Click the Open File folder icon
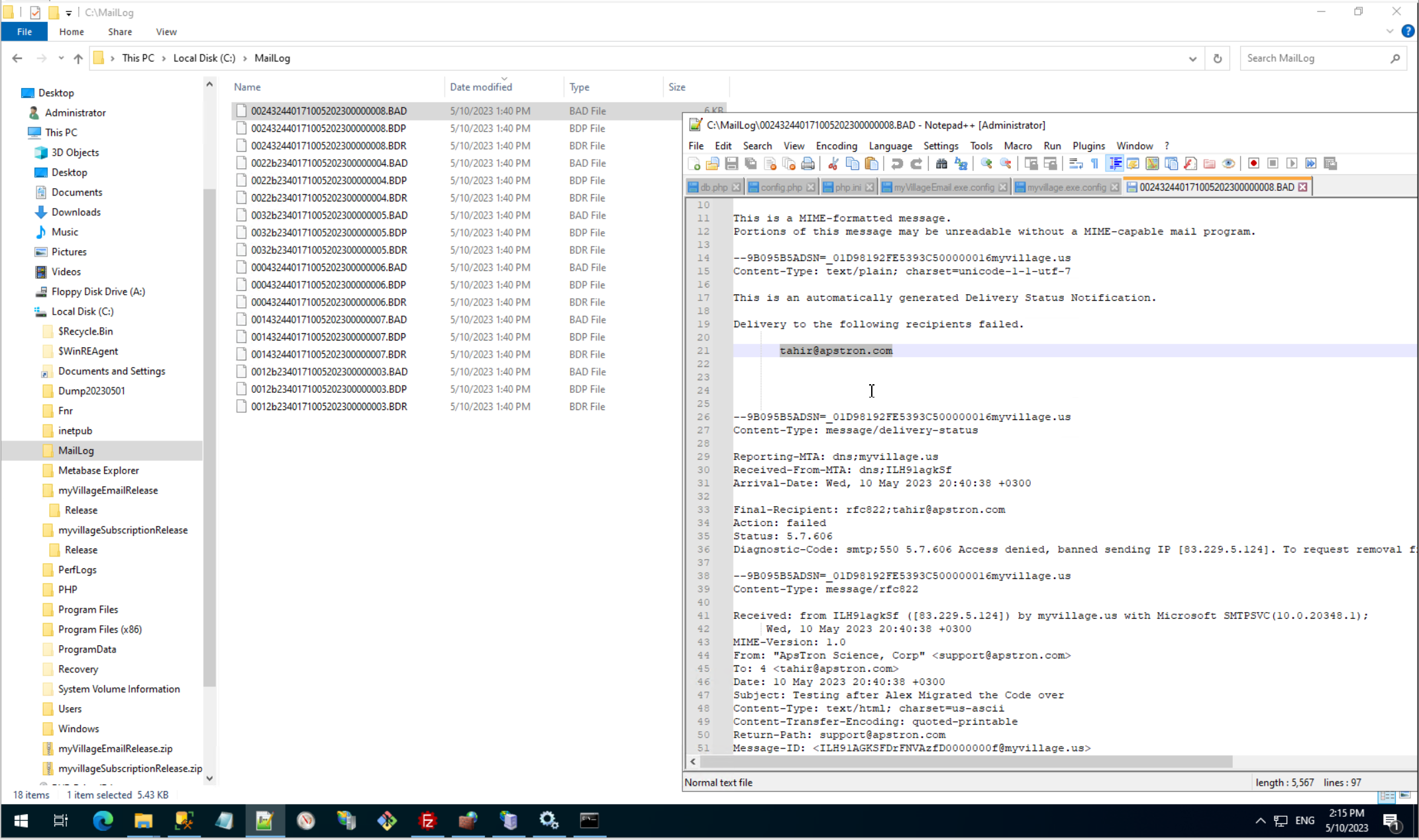This screenshot has width=1419, height=840. point(713,164)
